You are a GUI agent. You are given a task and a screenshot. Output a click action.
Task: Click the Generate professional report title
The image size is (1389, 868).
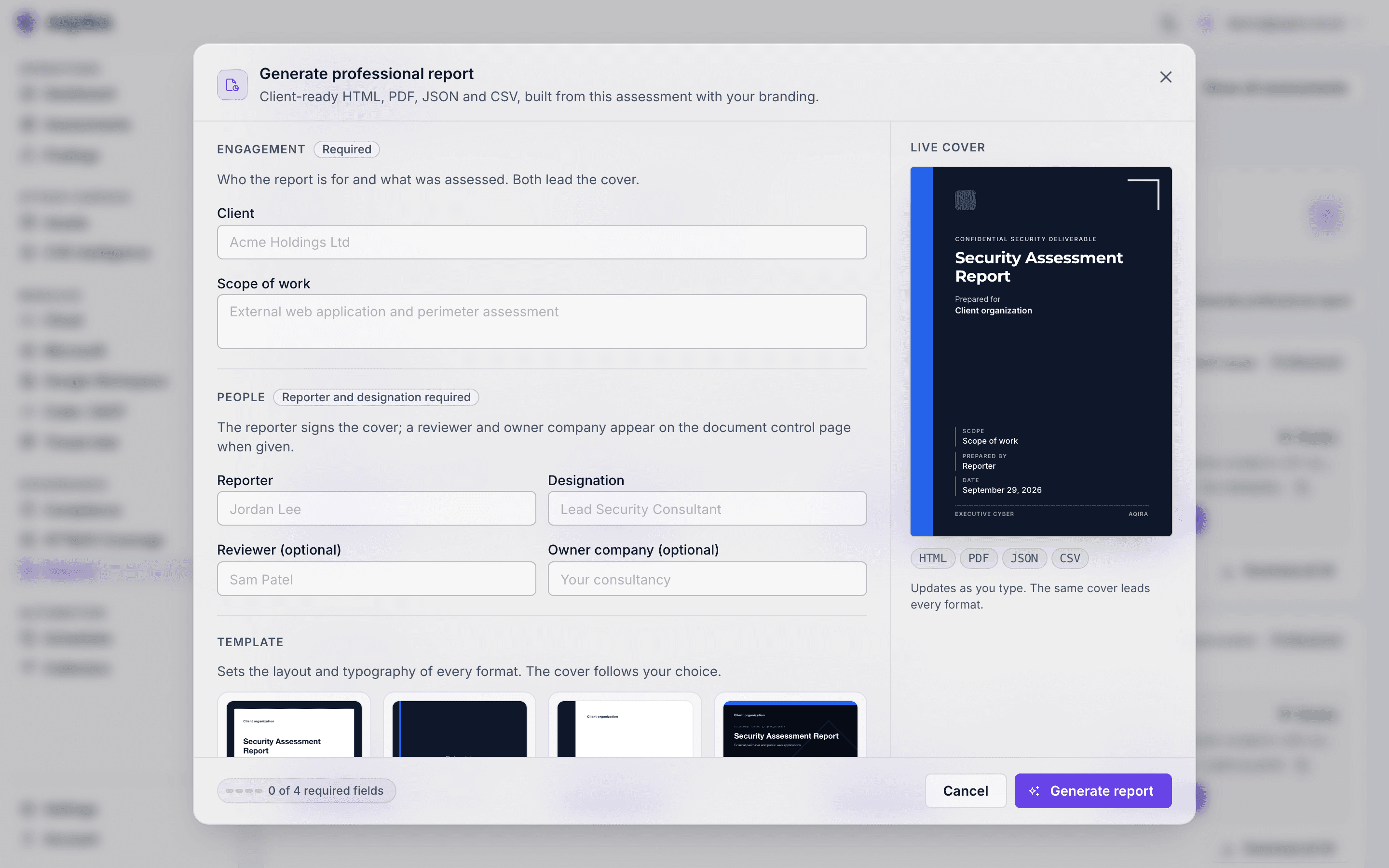pos(366,74)
